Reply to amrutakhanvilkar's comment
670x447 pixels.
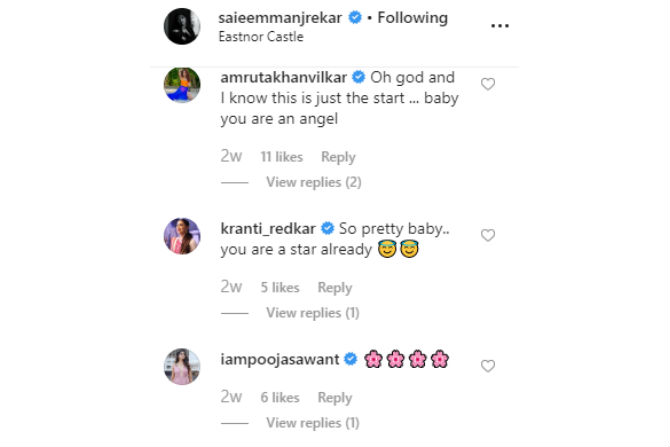point(338,157)
